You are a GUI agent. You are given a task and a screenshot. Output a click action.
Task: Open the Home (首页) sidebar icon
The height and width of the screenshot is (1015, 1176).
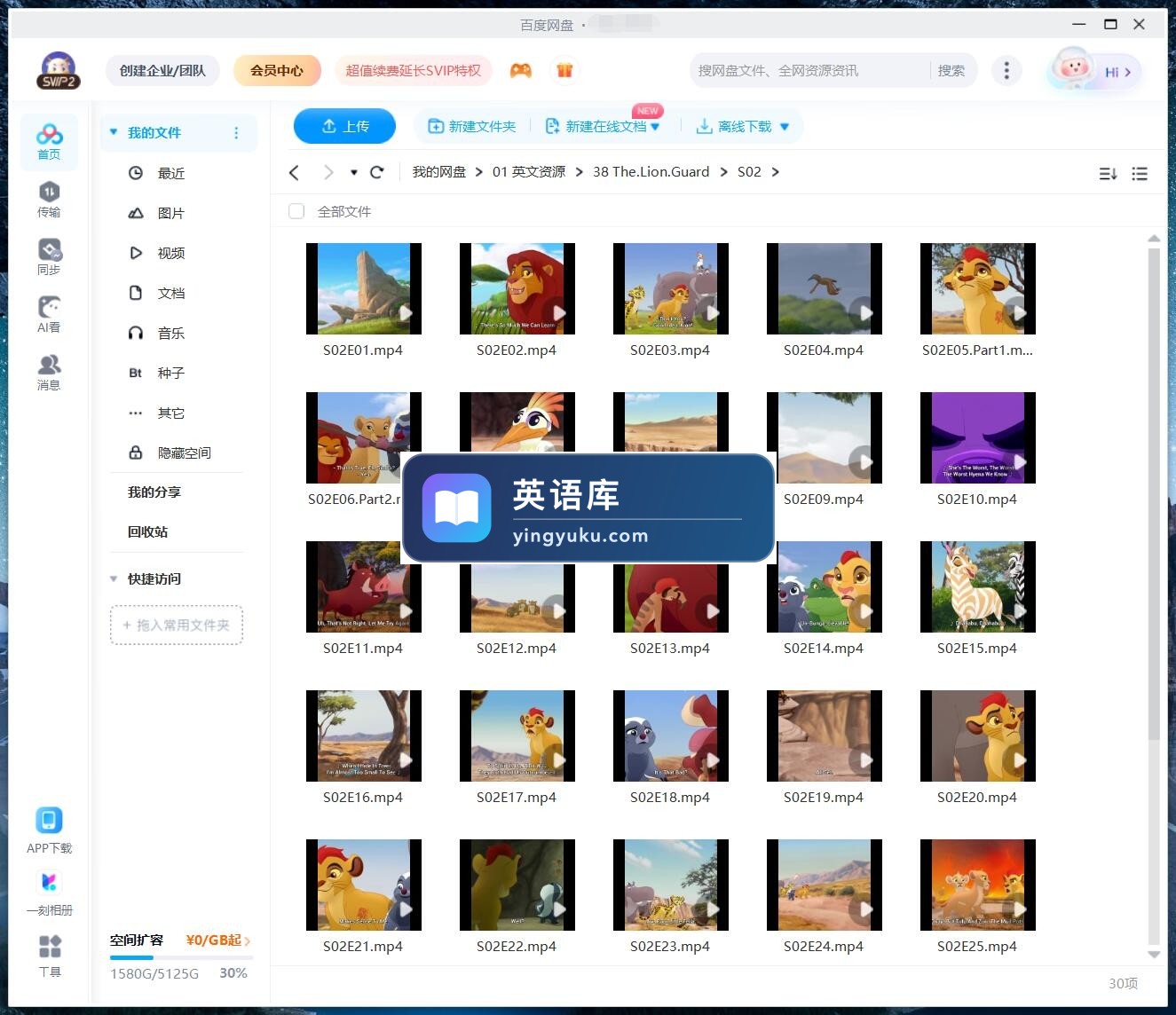click(49, 141)
